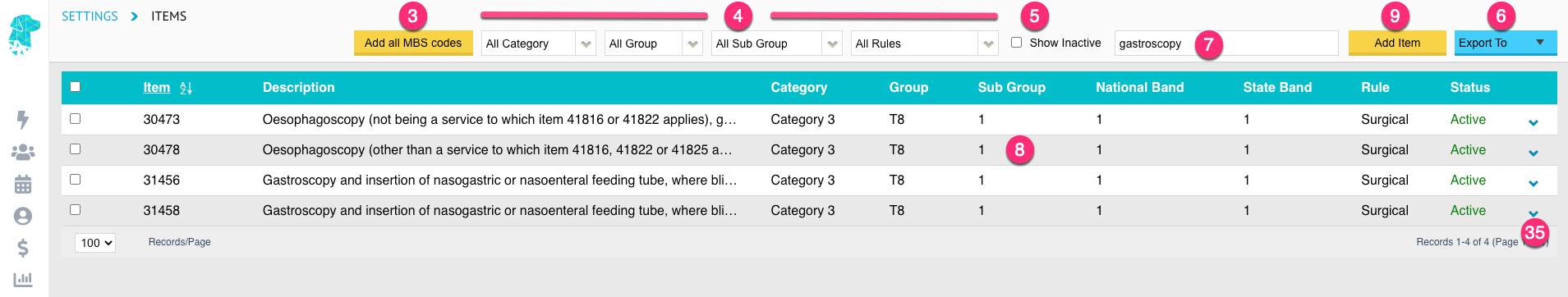Select item number 31456 cell
The image size is (1568, 297).
[162, 180]
